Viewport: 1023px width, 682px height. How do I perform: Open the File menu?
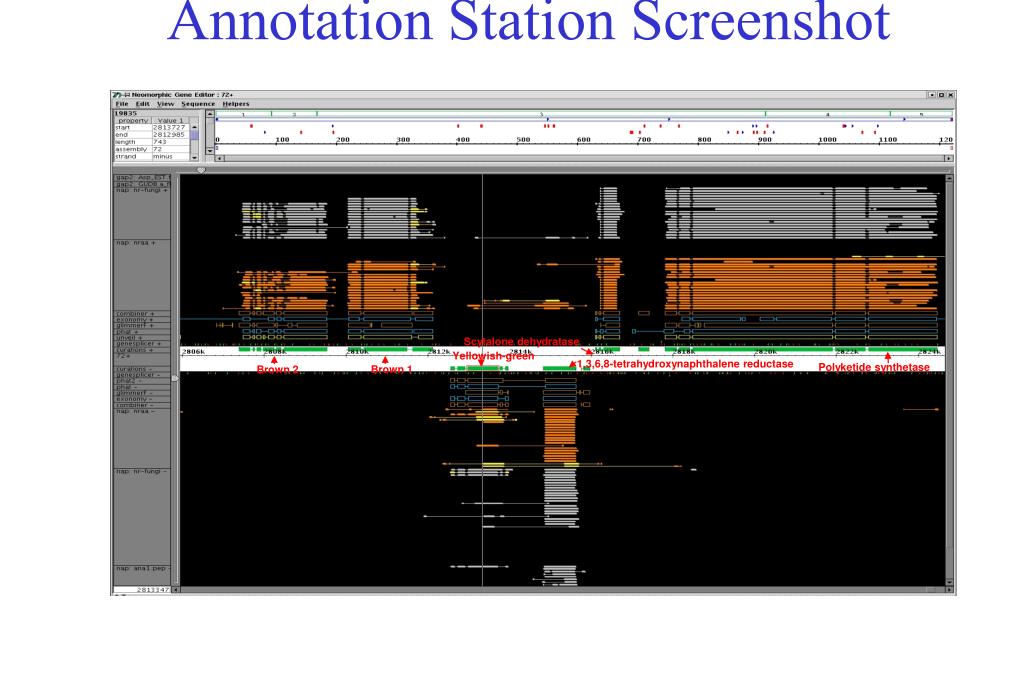click(121, 104)
